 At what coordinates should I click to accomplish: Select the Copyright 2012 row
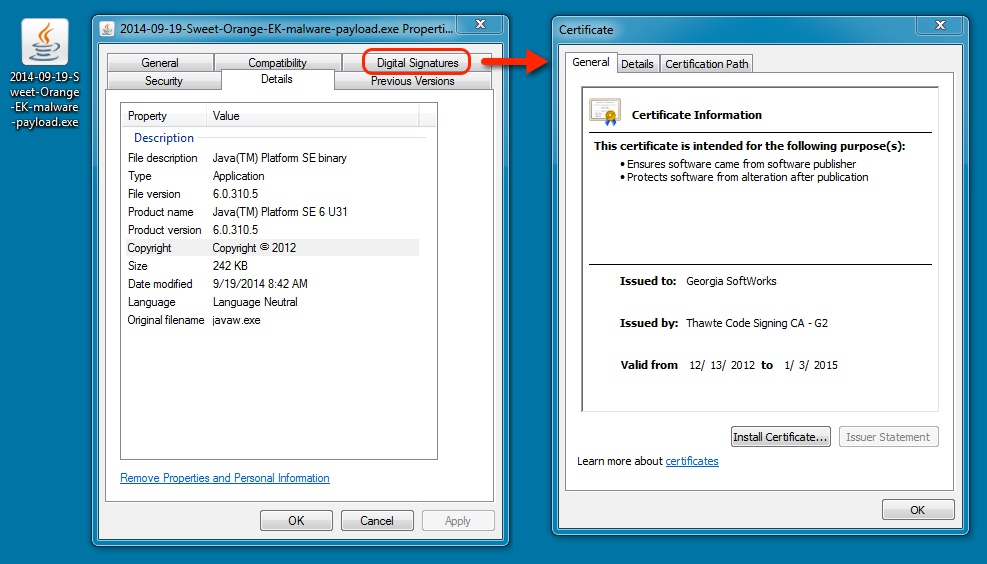click(272, 248)
